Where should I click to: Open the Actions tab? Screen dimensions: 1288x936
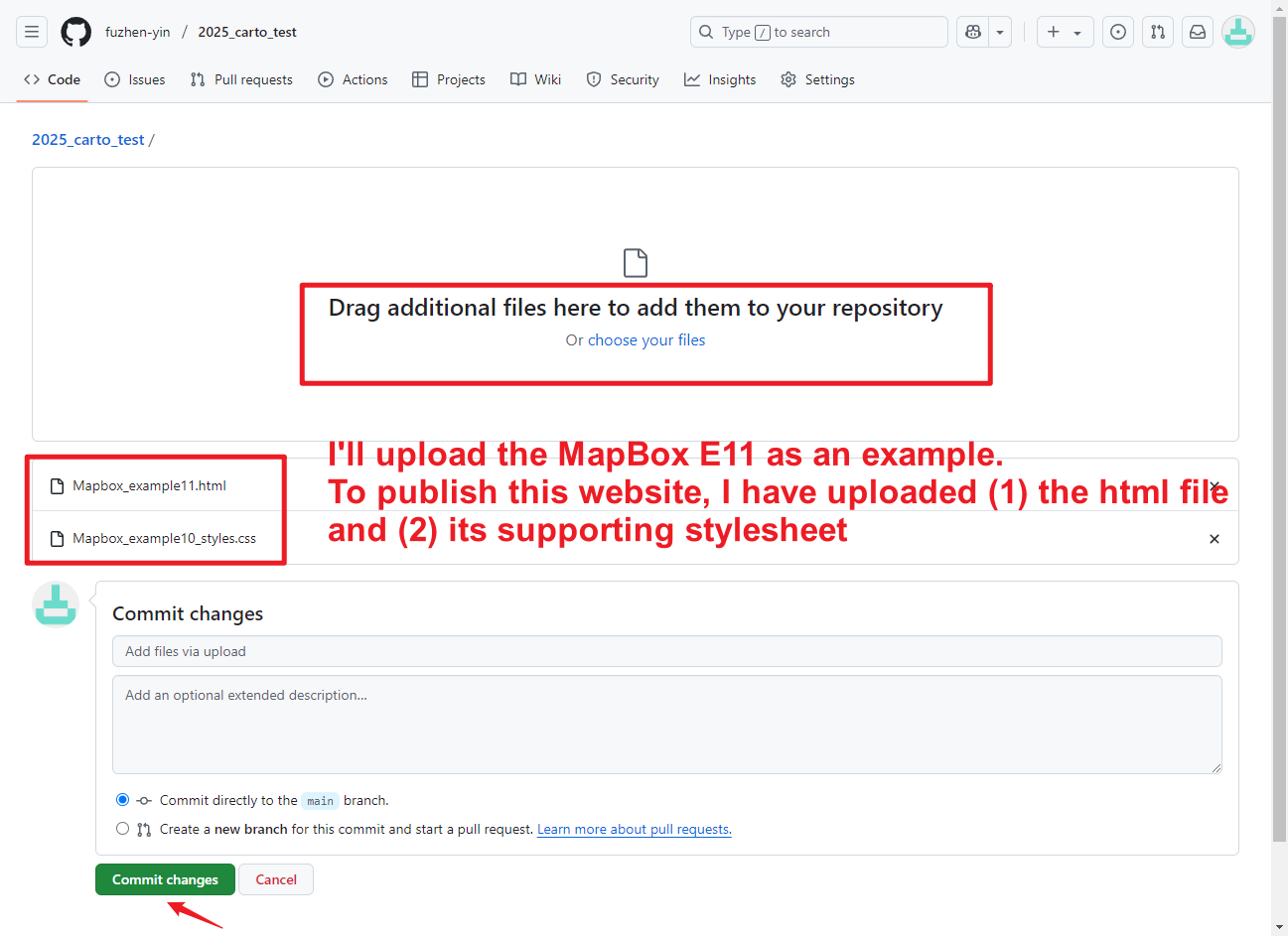(353, 79)
